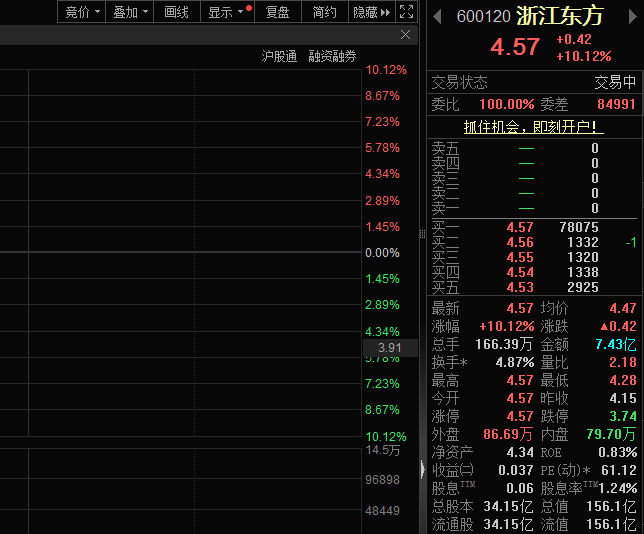Go to next stock arrow

point(633,16)
